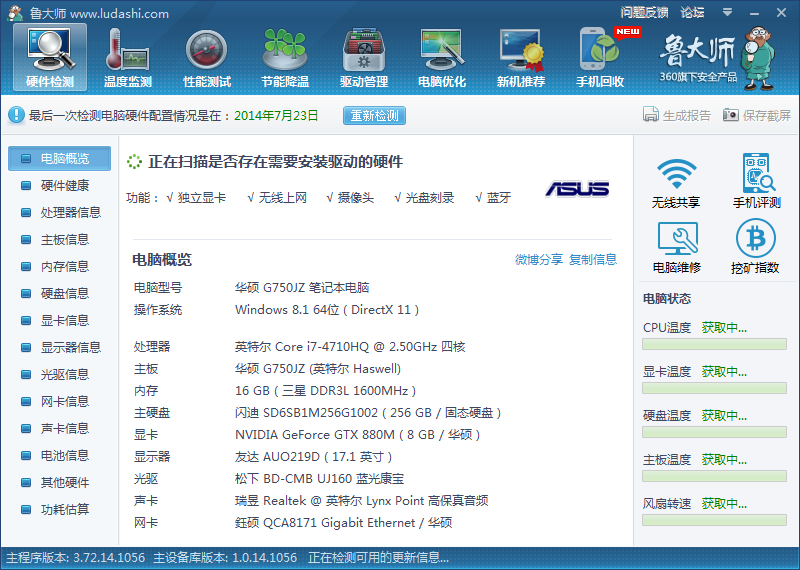
Task: Open the title bar dropdown menu arrow
Action: [x=728, y=12]
